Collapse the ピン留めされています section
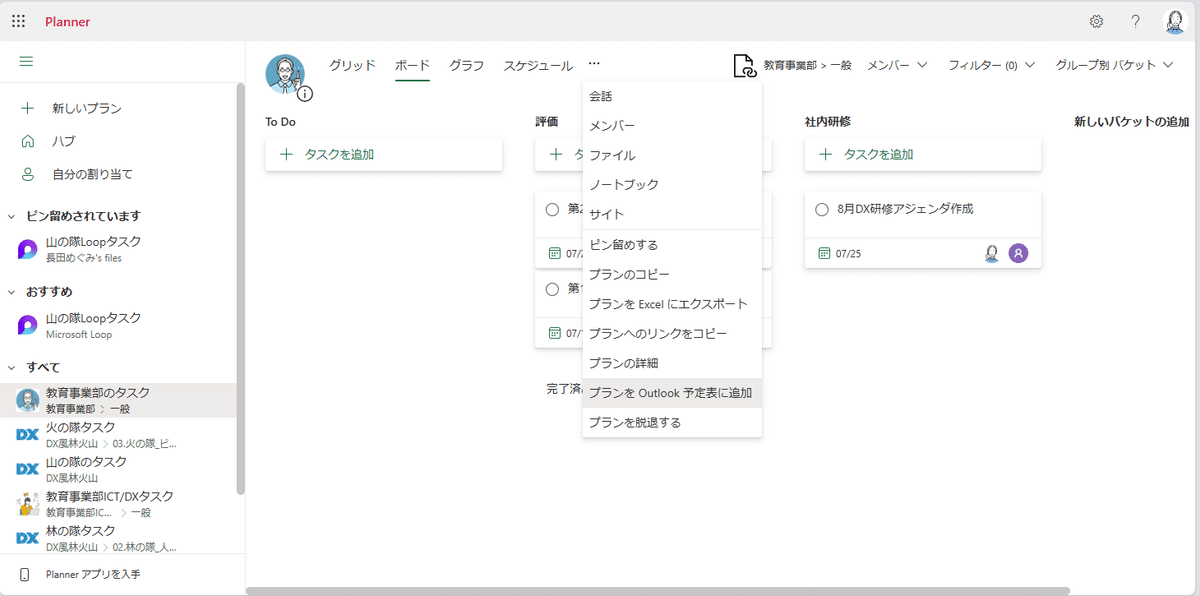Viewport: 1200px width, 596px height. [12, 216]
